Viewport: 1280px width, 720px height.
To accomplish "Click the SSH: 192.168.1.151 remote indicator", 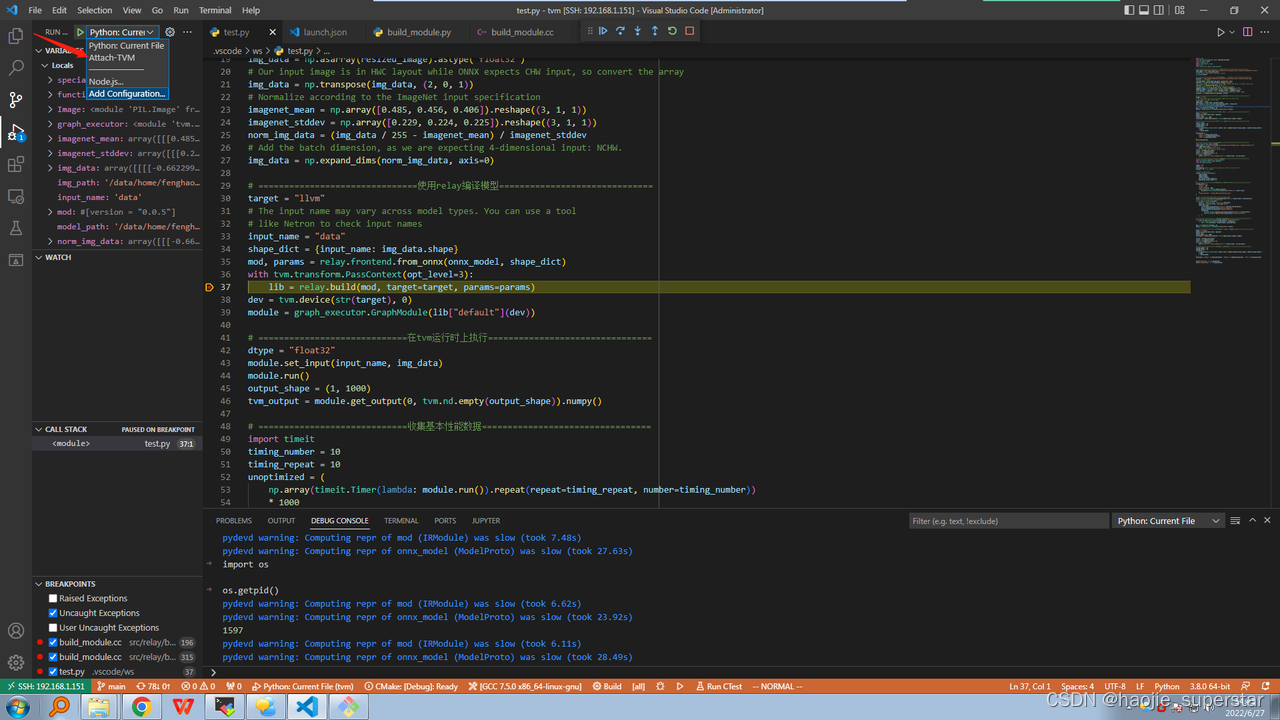I will point(45,687).
